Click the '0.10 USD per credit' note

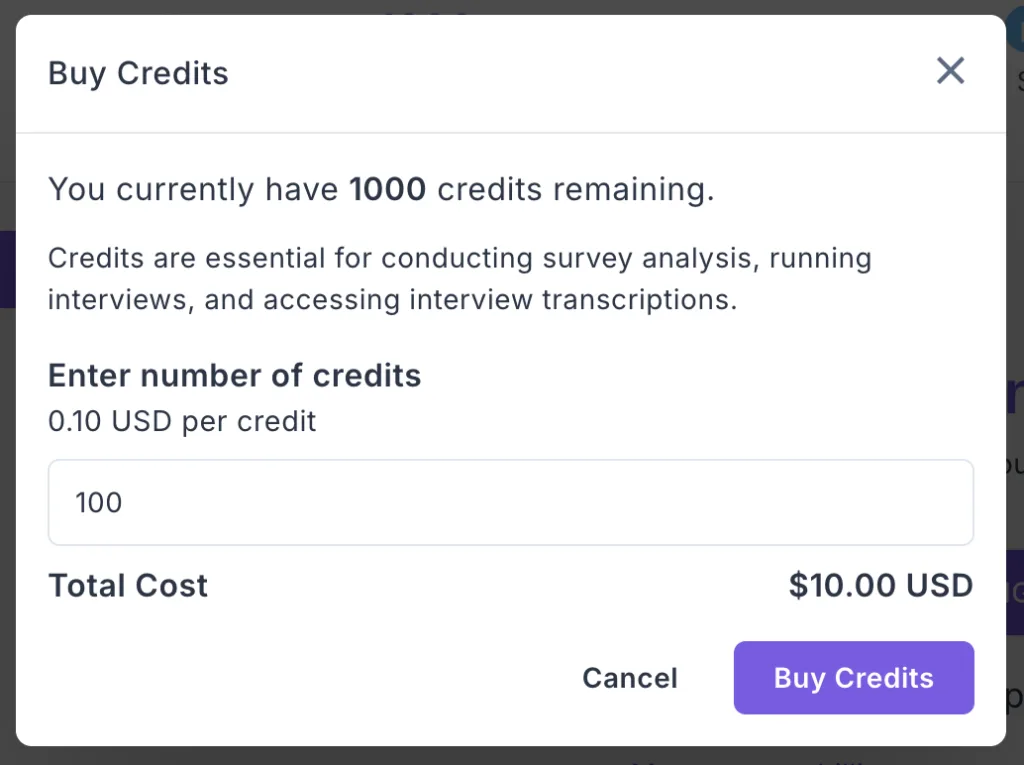pos(182,421)
